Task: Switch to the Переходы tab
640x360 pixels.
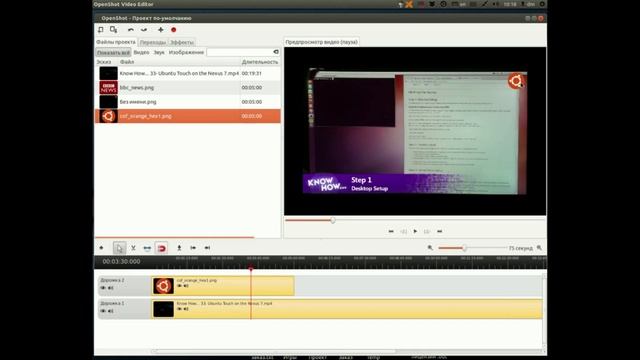Action: pos(153,42)
